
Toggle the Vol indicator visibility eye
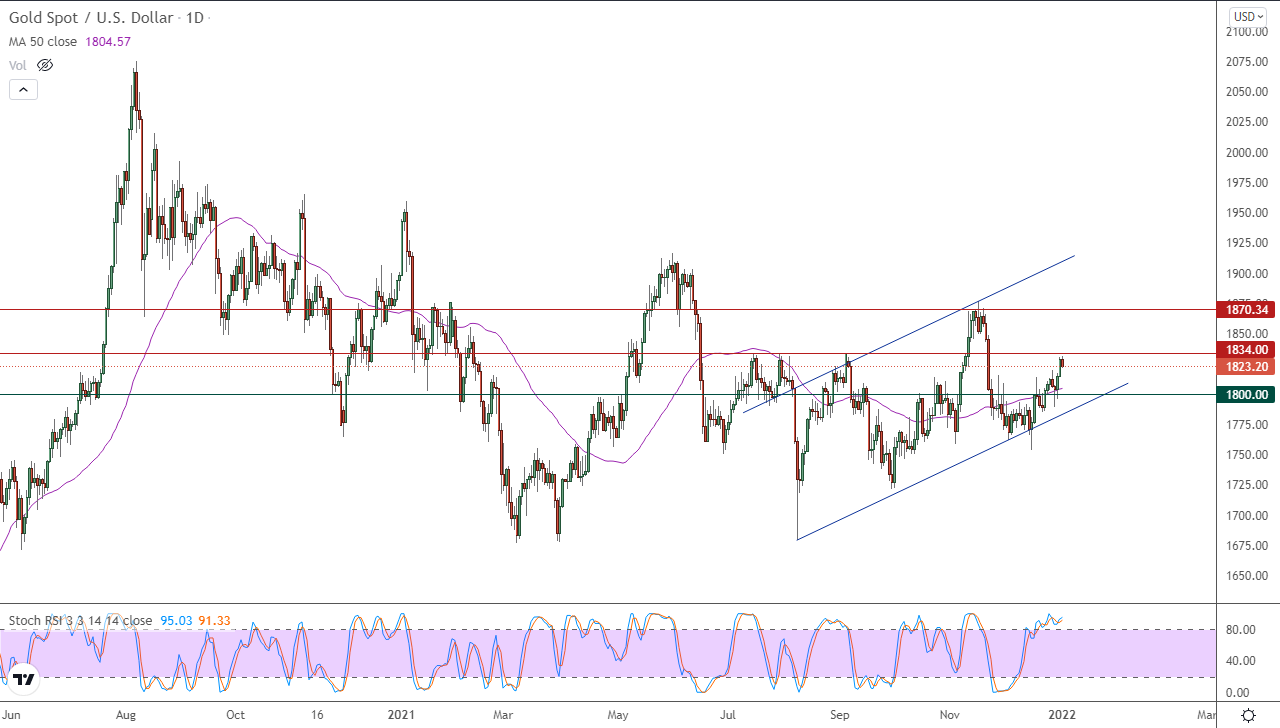[44, 65]
